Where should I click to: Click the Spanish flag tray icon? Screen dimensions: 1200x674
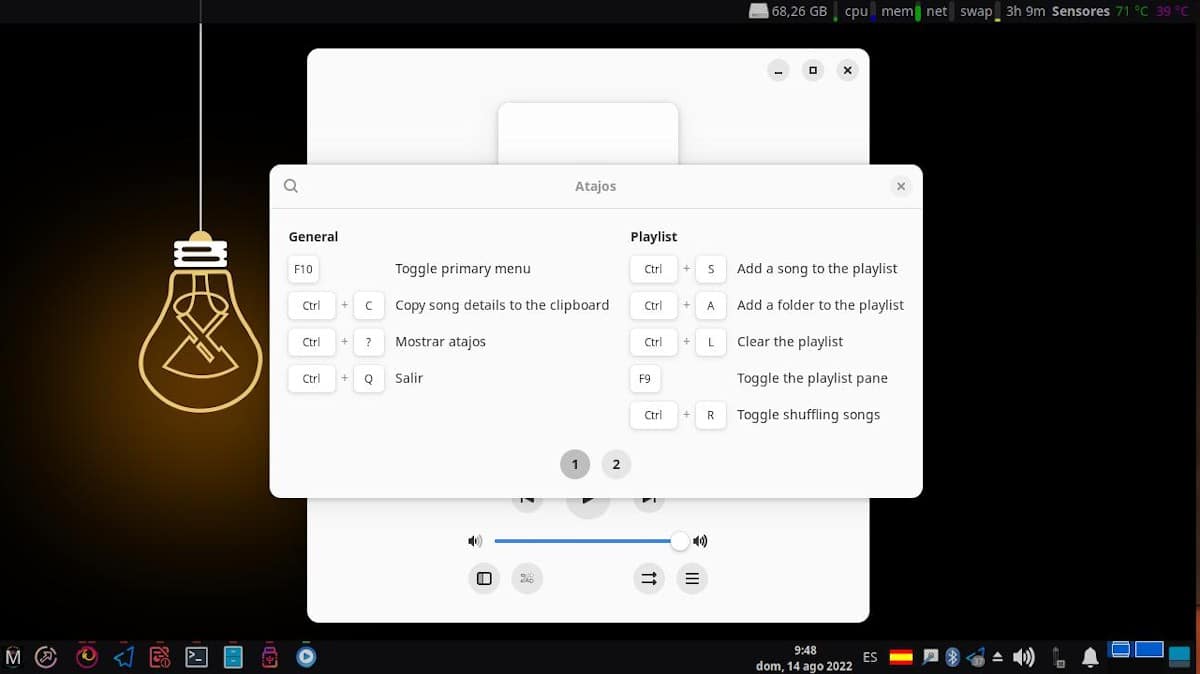point(901,657)
